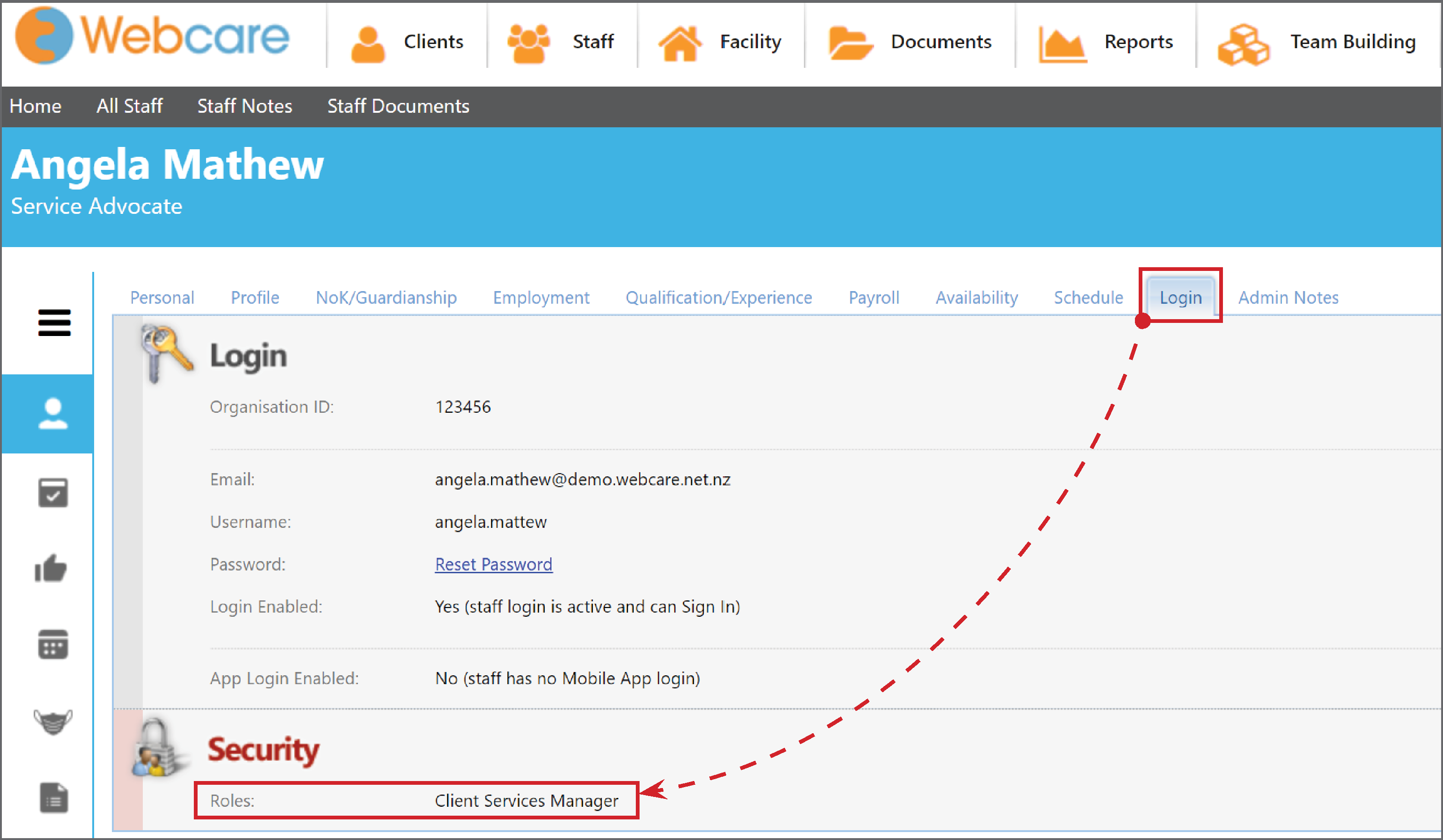Open the Admin Notes tab
Screen dimensions: 1443x840
click(1288, 297)
